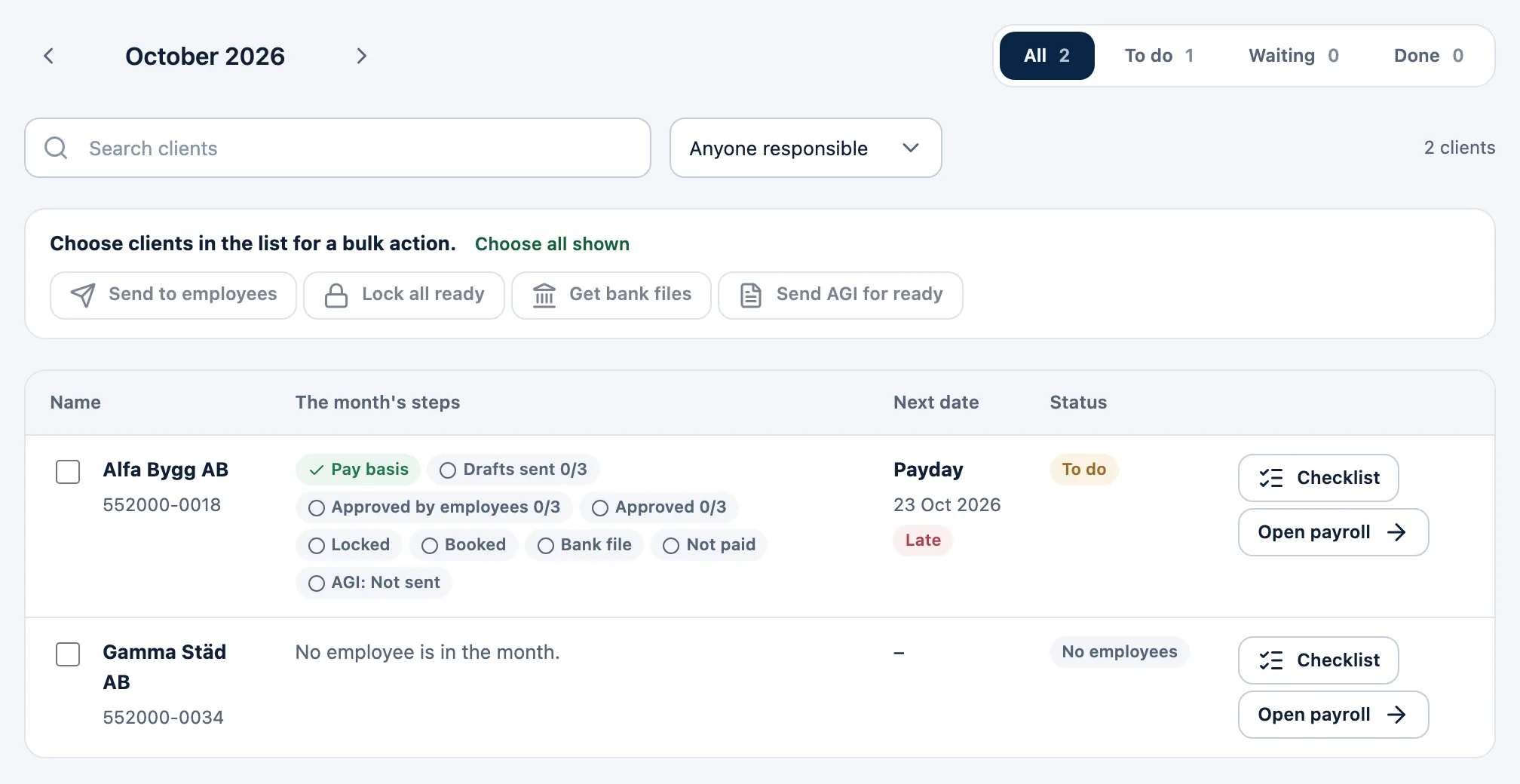Click the checklist icon in Gamma Städ AB row
The height and width of the screenshot is (784, 1520).
click(x=1271, y=660)
